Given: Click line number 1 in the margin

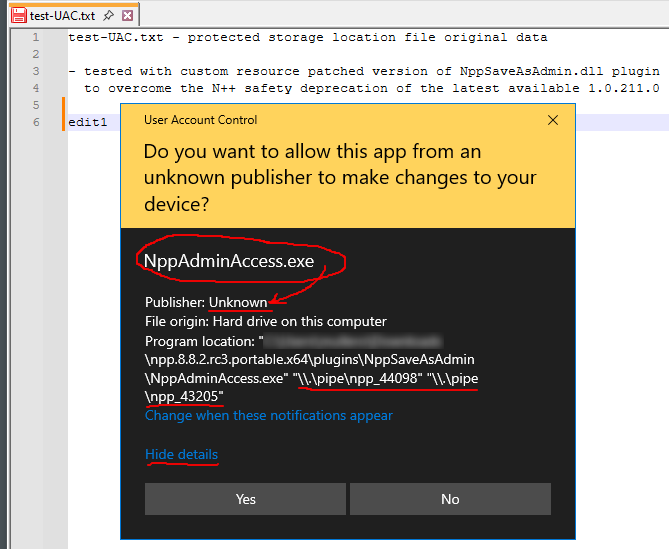Looking at the screenshot, I should click(x=36, y=38).
